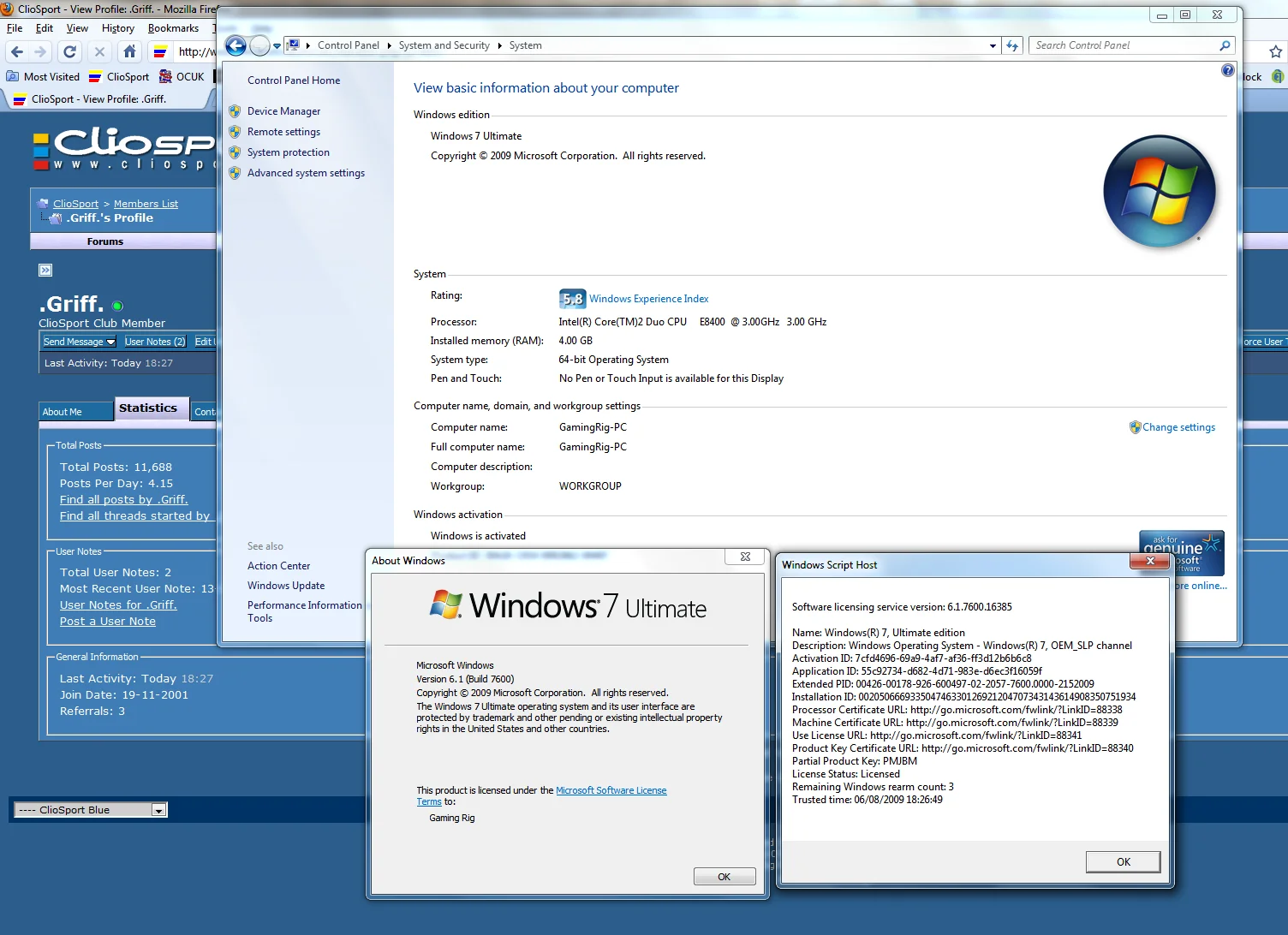Click Post a User Note link
Viewport: 1288px width, 935px height.
click(108, 622)
